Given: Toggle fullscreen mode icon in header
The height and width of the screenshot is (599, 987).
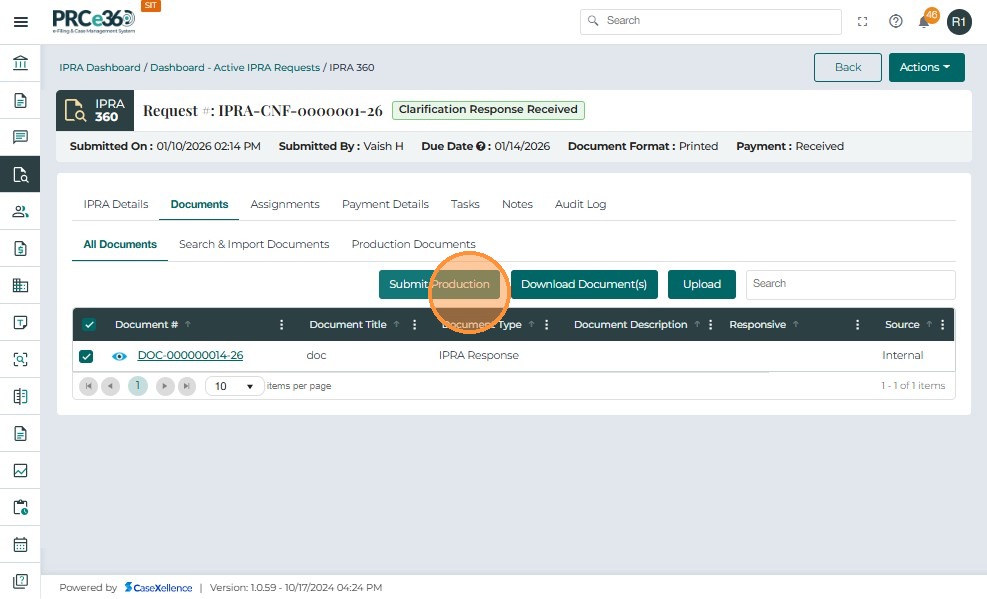Looking at the screenshot, I should coord(862,21).
